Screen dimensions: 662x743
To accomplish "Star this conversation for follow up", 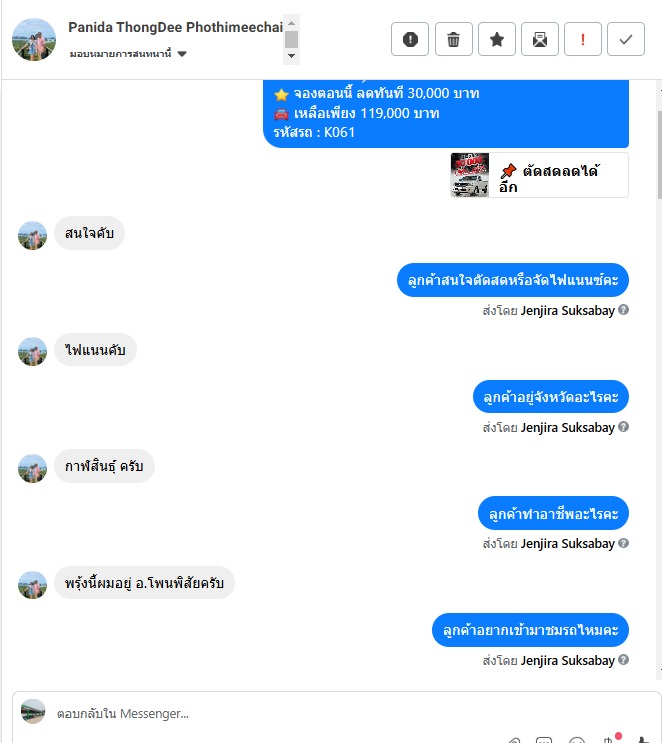I will point(497,39).
